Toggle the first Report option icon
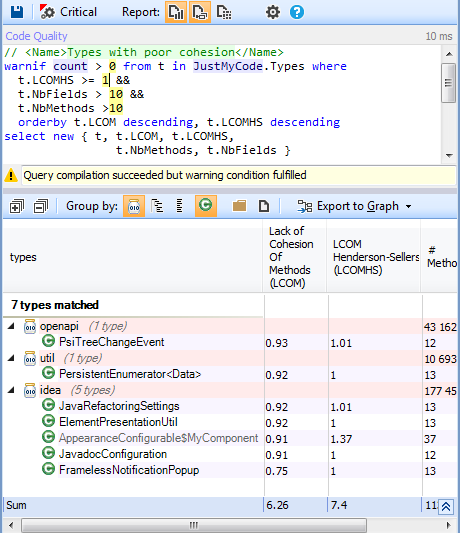The image size is (460, 533). 176,12
